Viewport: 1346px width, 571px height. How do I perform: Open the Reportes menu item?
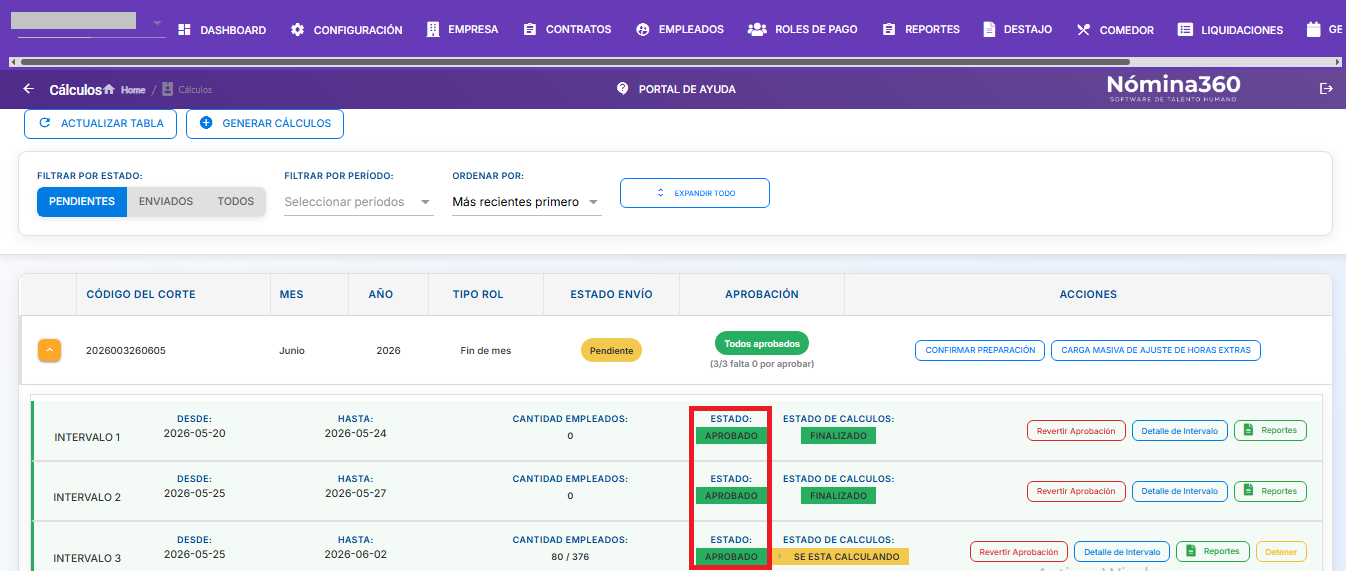pyautogui.click(x=921, y=30)
